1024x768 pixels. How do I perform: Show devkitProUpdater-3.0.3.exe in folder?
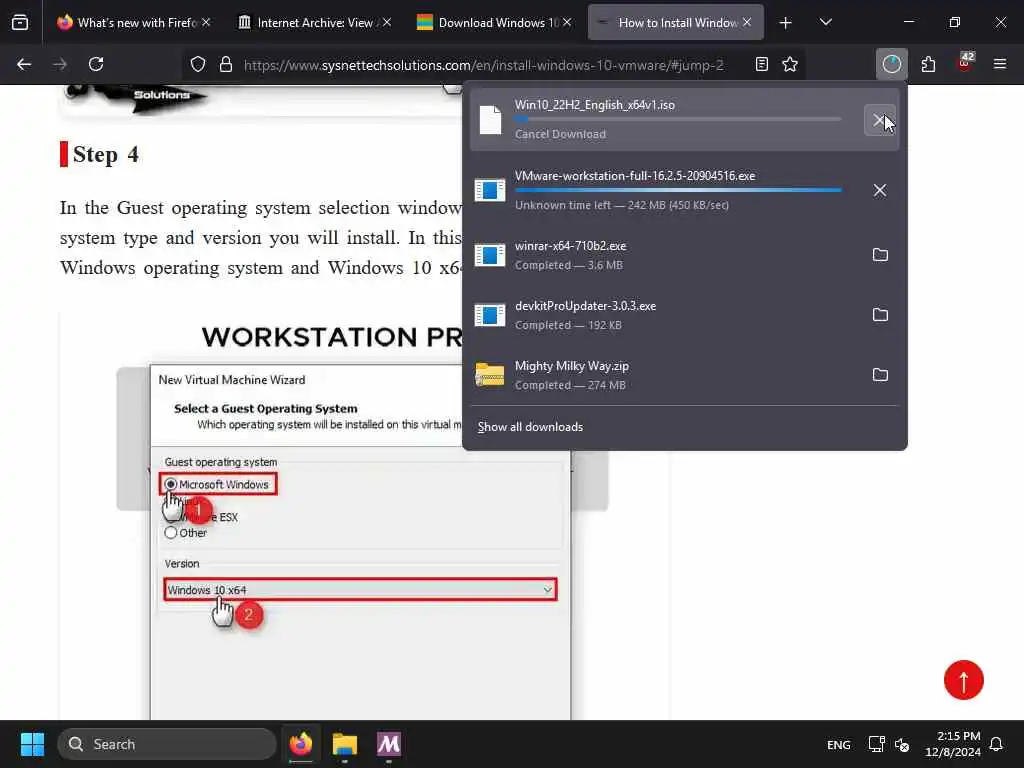(x=880, y=315)
